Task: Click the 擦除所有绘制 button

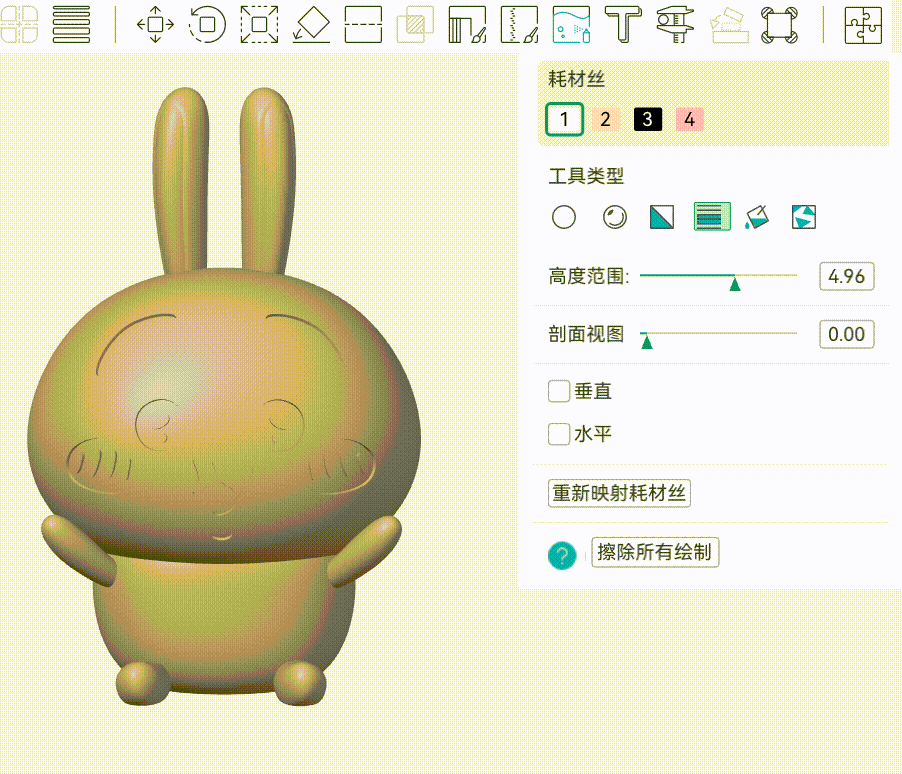Action: click(x=655, y=552)
